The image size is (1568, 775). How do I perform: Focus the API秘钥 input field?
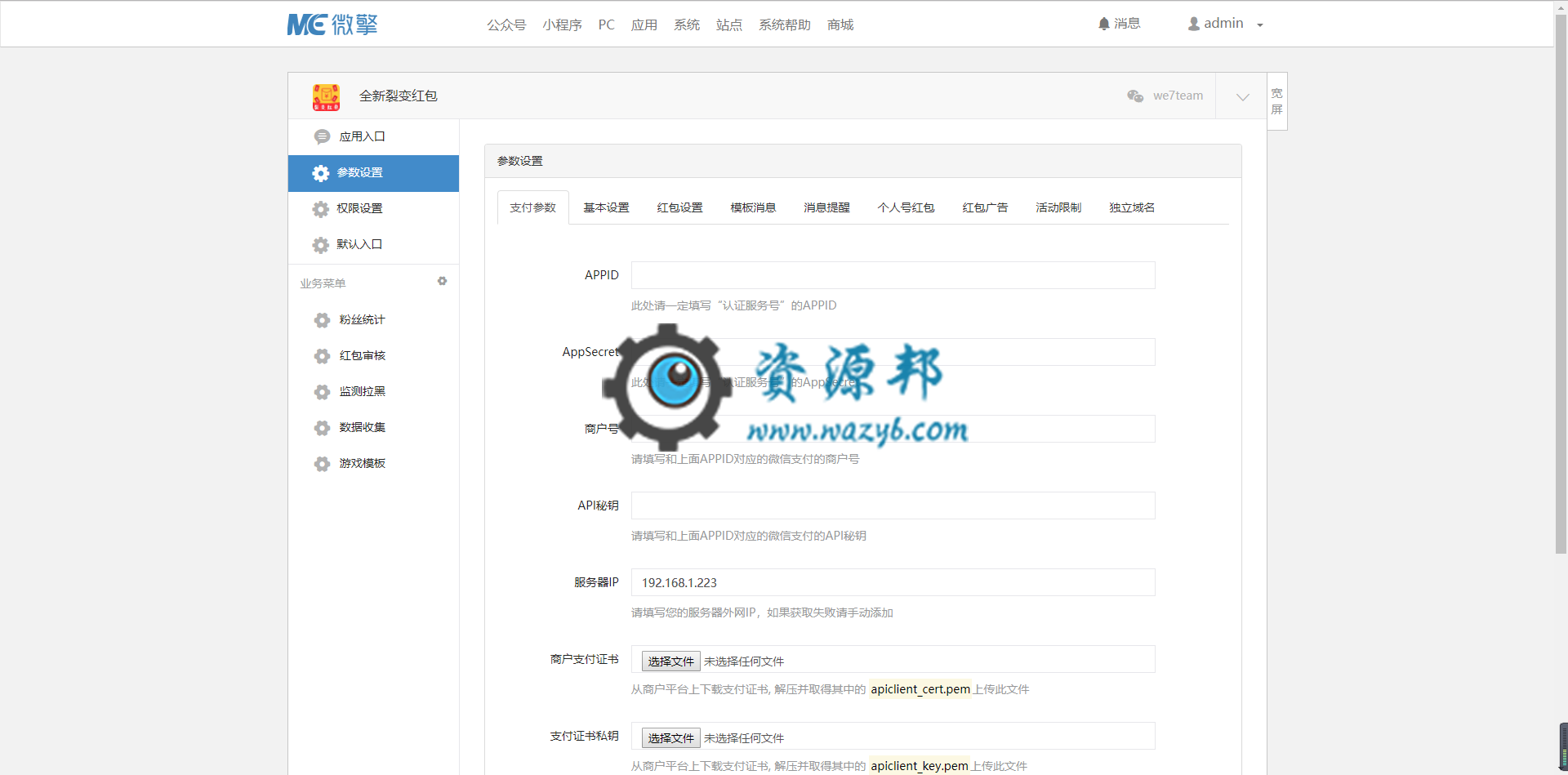pyautogui.click(x=893, y=506)
